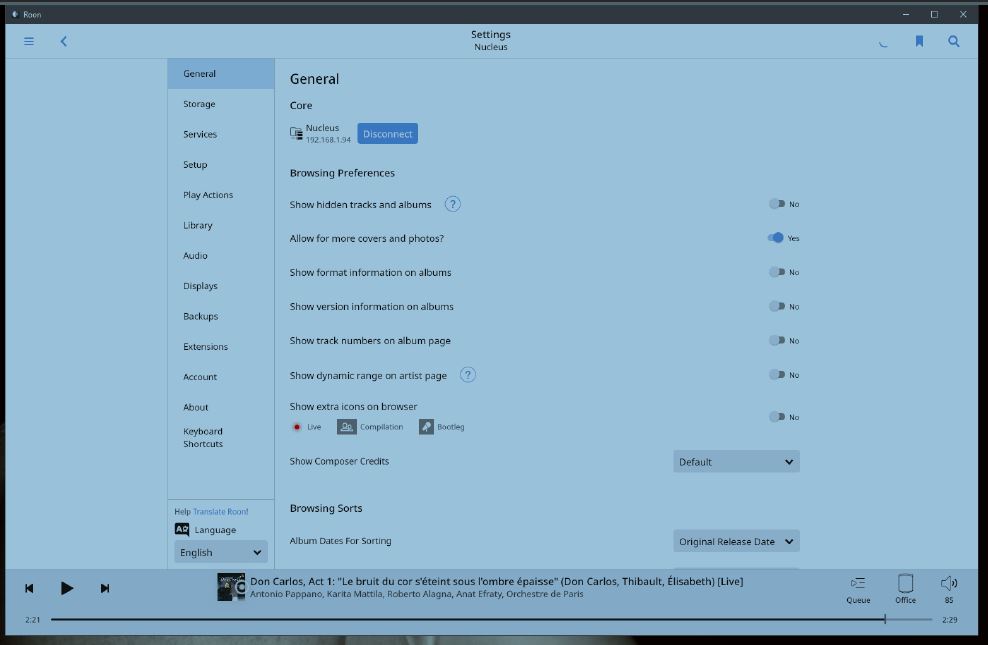988x645 pixels.
Task: Click the Live red dot icon
Action: tap(297, 427)
